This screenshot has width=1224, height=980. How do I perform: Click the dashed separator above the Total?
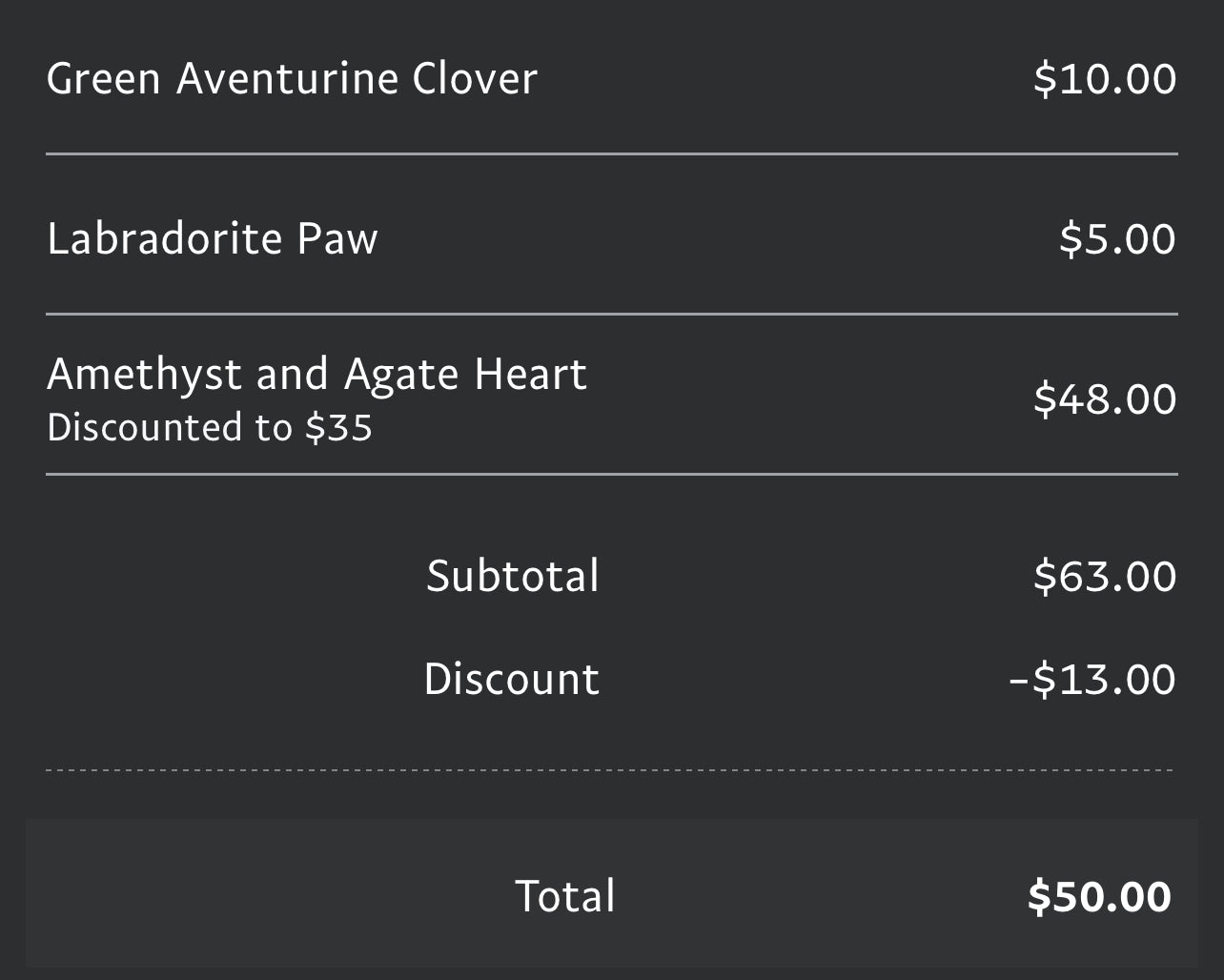click(x=610, y=770)
